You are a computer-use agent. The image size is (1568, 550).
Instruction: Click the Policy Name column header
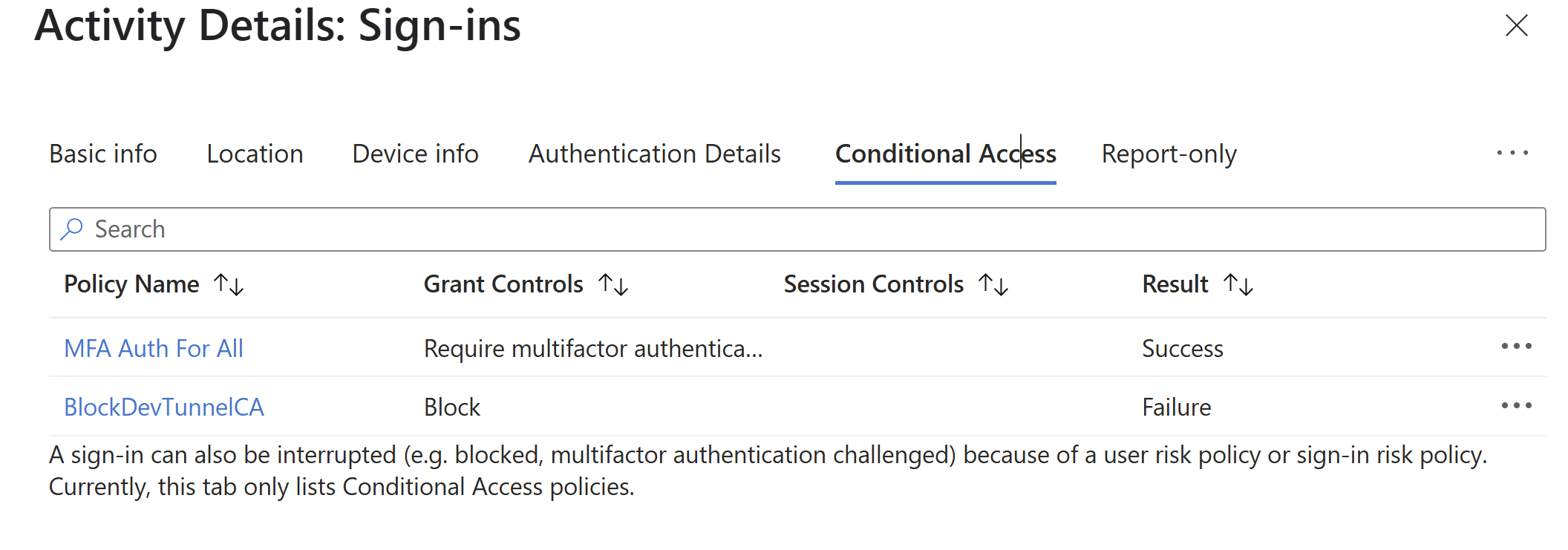[131, 285]
